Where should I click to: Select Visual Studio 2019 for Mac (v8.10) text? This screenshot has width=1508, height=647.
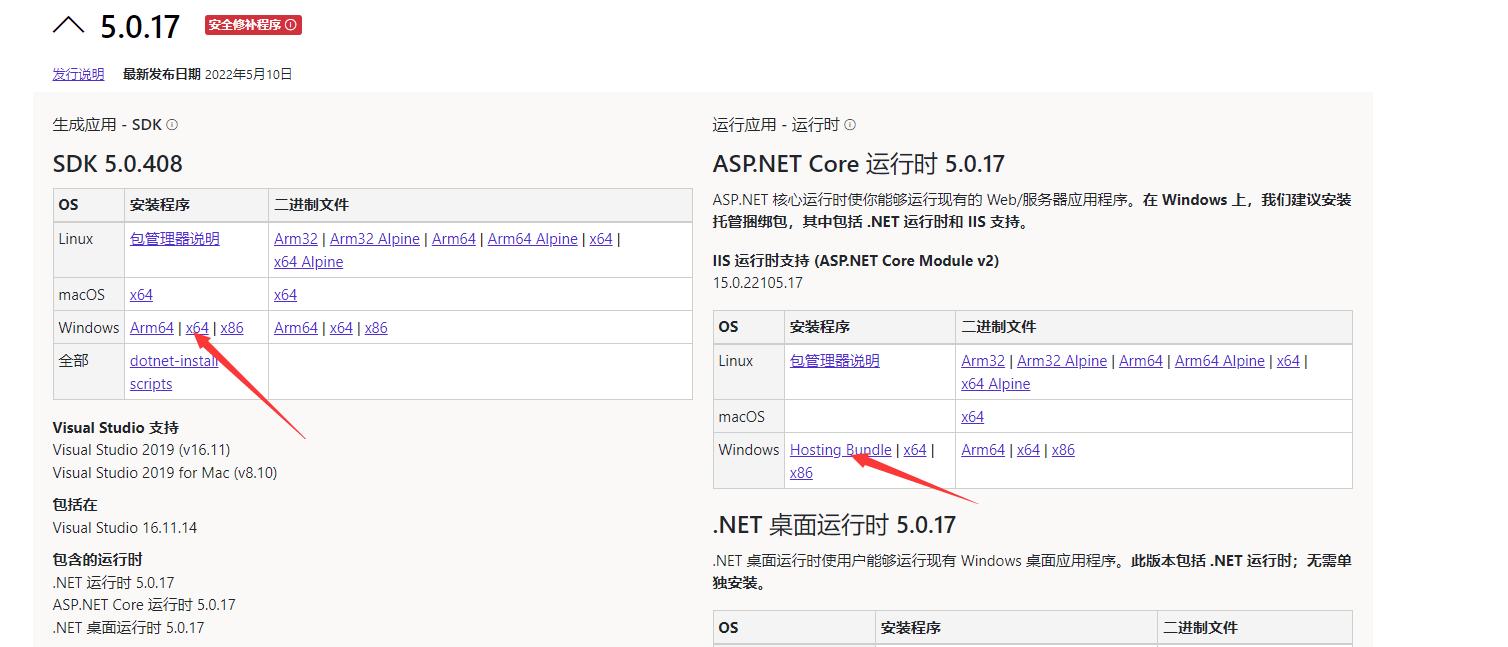click(165, 473)
